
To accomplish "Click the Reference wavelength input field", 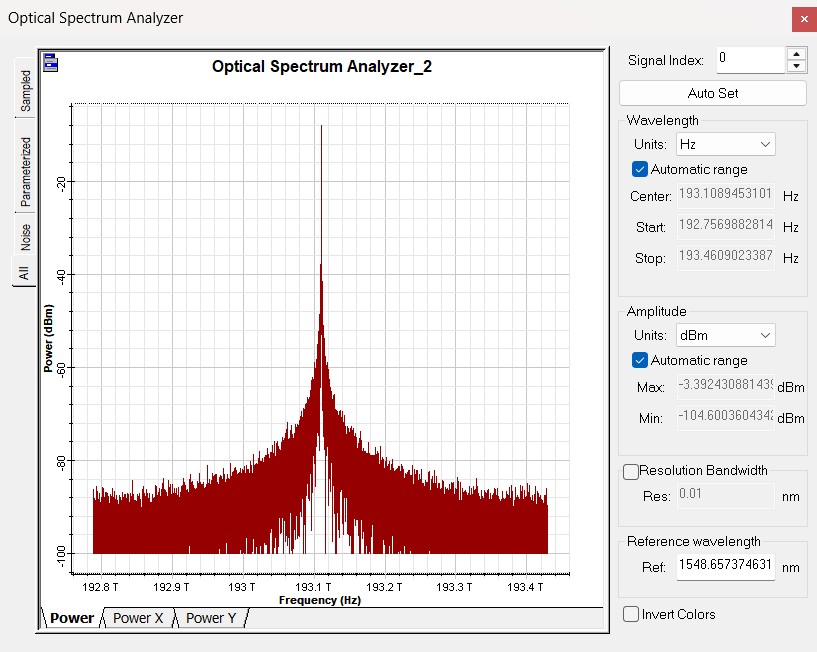I will point(725,567).
